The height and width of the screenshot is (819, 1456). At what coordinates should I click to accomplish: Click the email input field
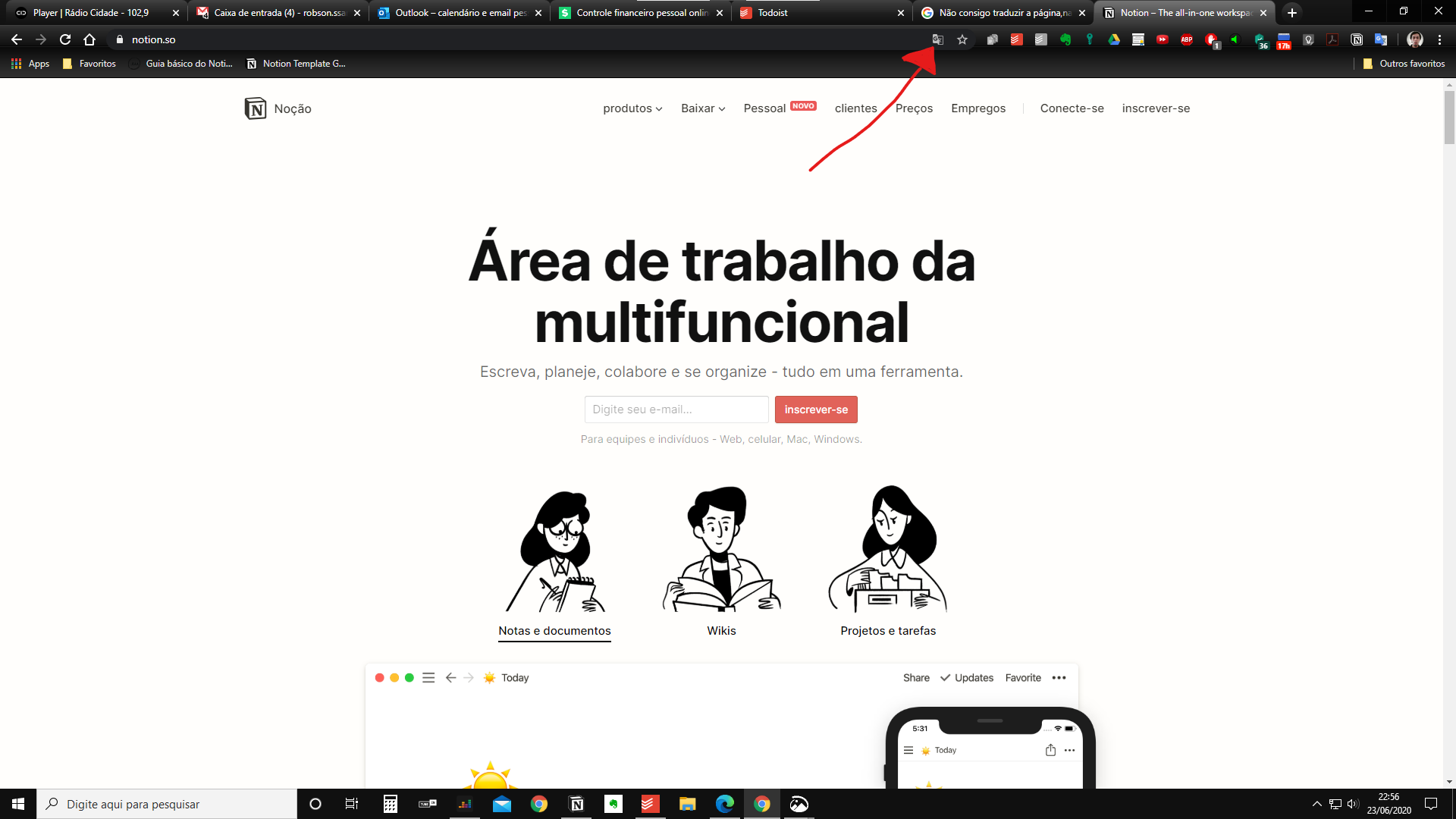click(677, 409)
